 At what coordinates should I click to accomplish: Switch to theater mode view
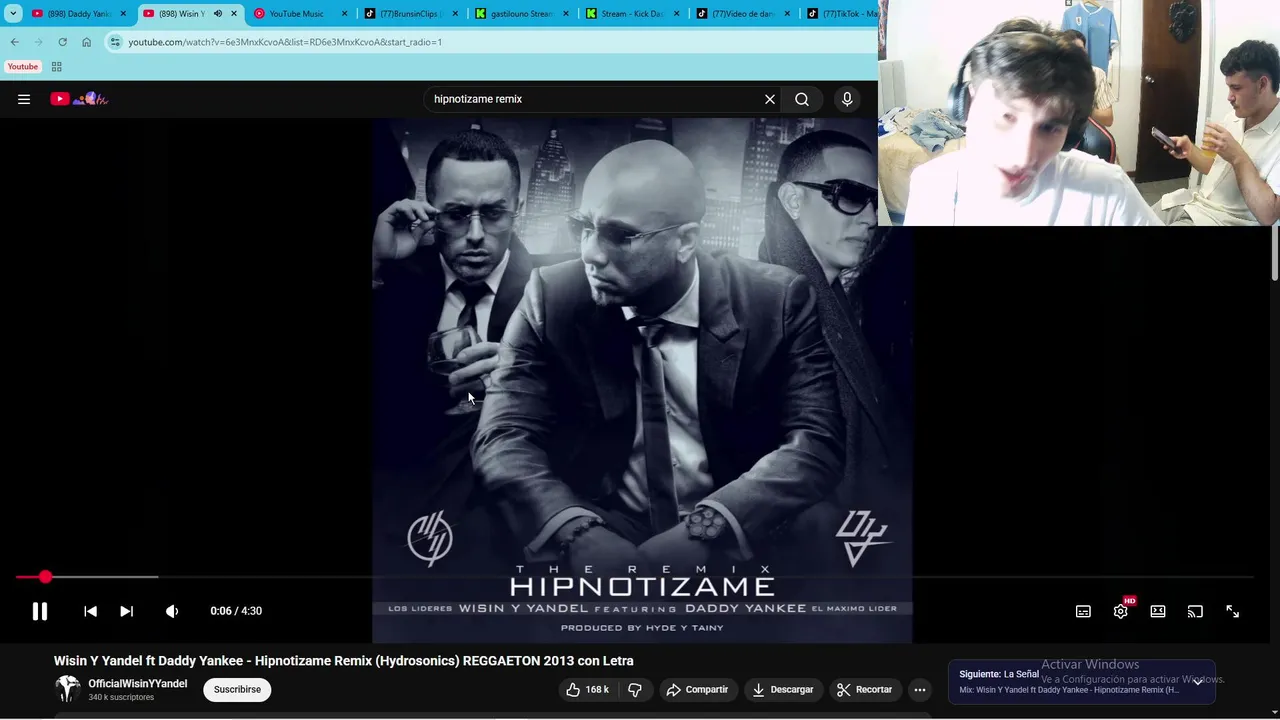1158,611
